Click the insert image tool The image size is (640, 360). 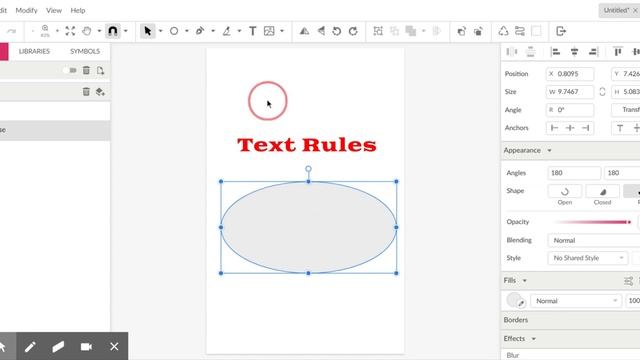[x=269, y=31]
